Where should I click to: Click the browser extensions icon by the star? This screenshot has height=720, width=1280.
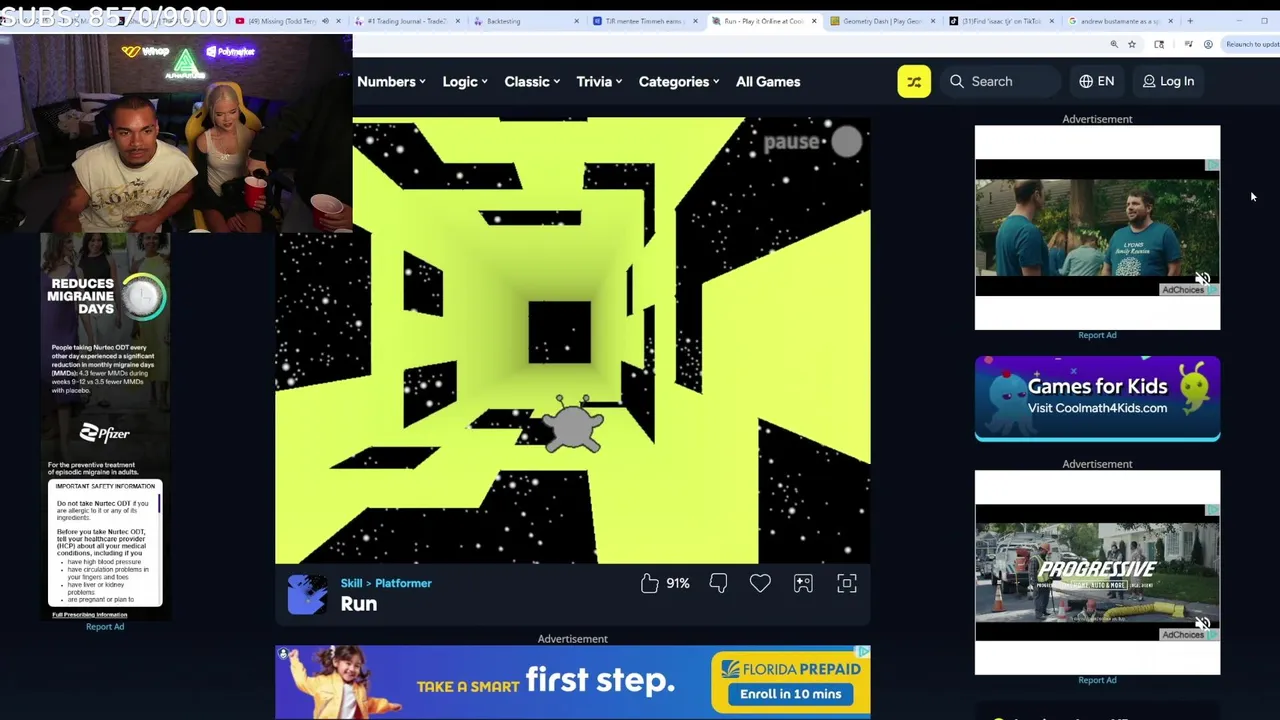pos(1159,44)
